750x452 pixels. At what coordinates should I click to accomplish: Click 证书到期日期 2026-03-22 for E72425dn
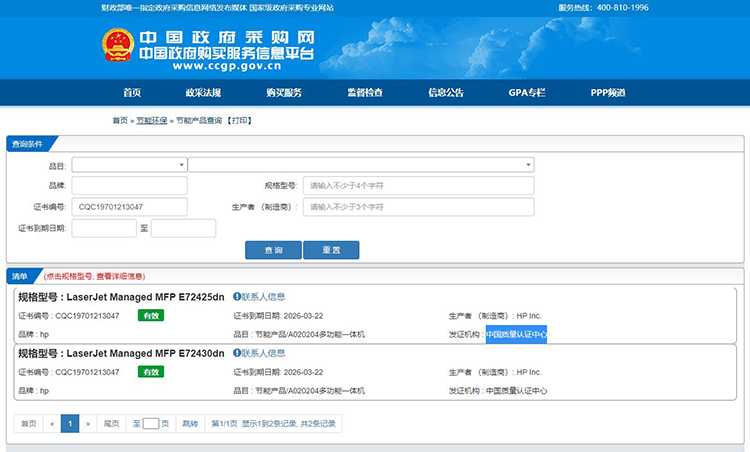(x=278, y=316)
